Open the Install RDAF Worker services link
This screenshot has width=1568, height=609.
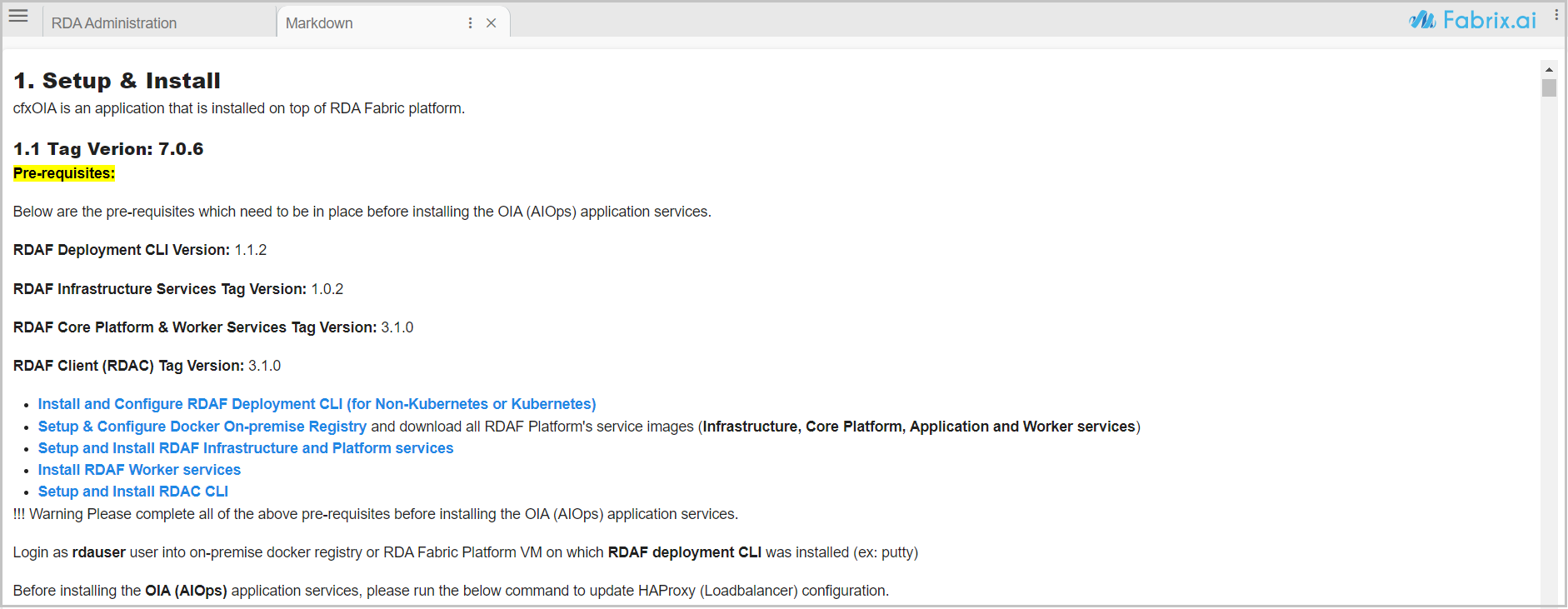[139, 470]
